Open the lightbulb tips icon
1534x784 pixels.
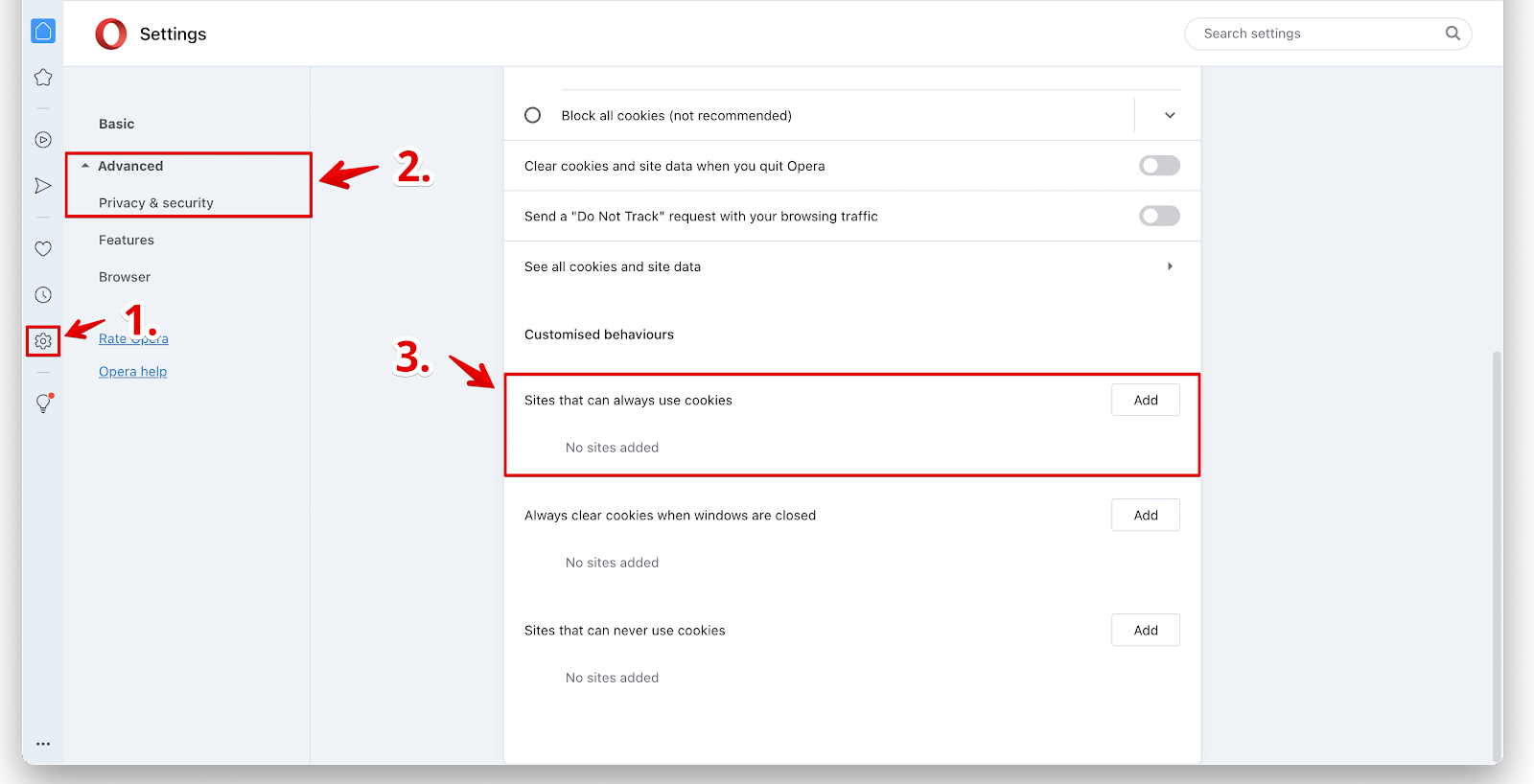pyautogui.click(x=43, y=404)
